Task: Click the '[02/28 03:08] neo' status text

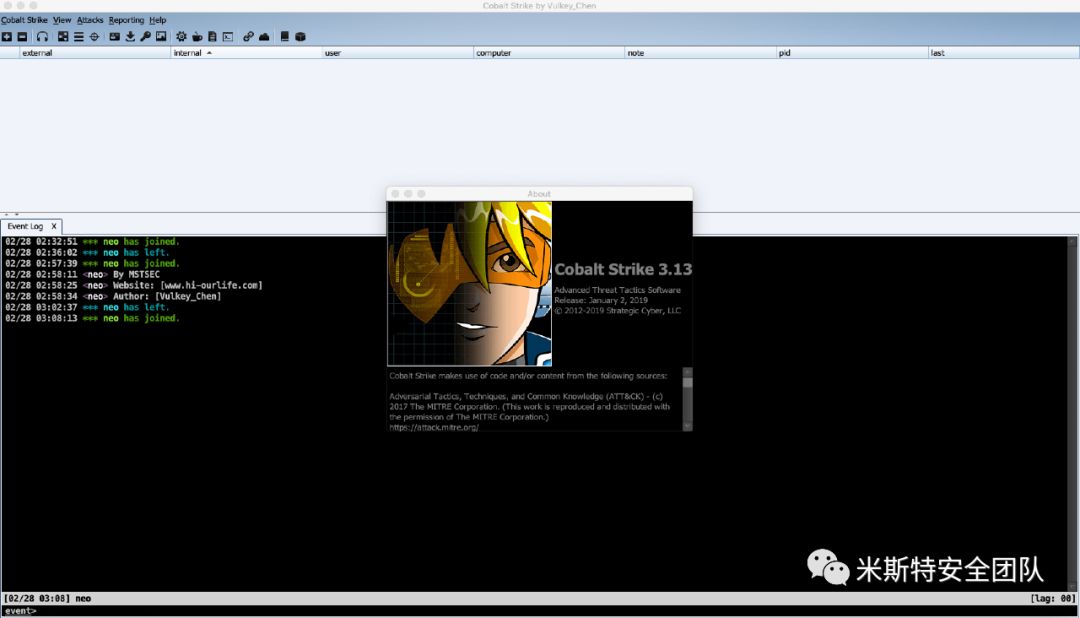Action: pos(48,599)
